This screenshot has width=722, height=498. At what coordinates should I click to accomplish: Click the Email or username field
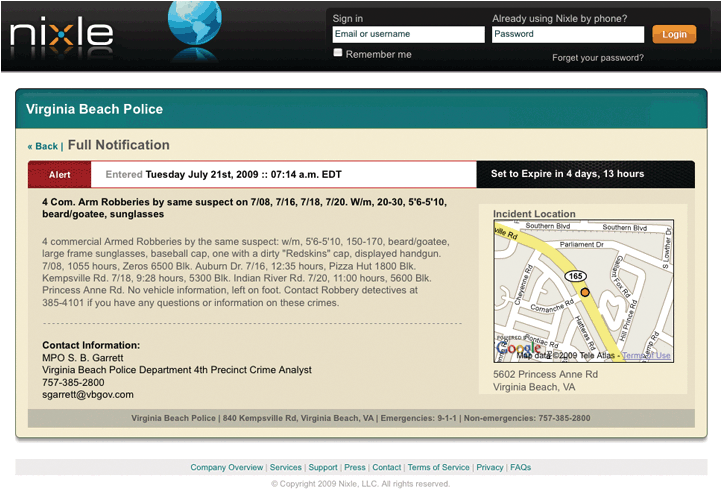[408, 34]
